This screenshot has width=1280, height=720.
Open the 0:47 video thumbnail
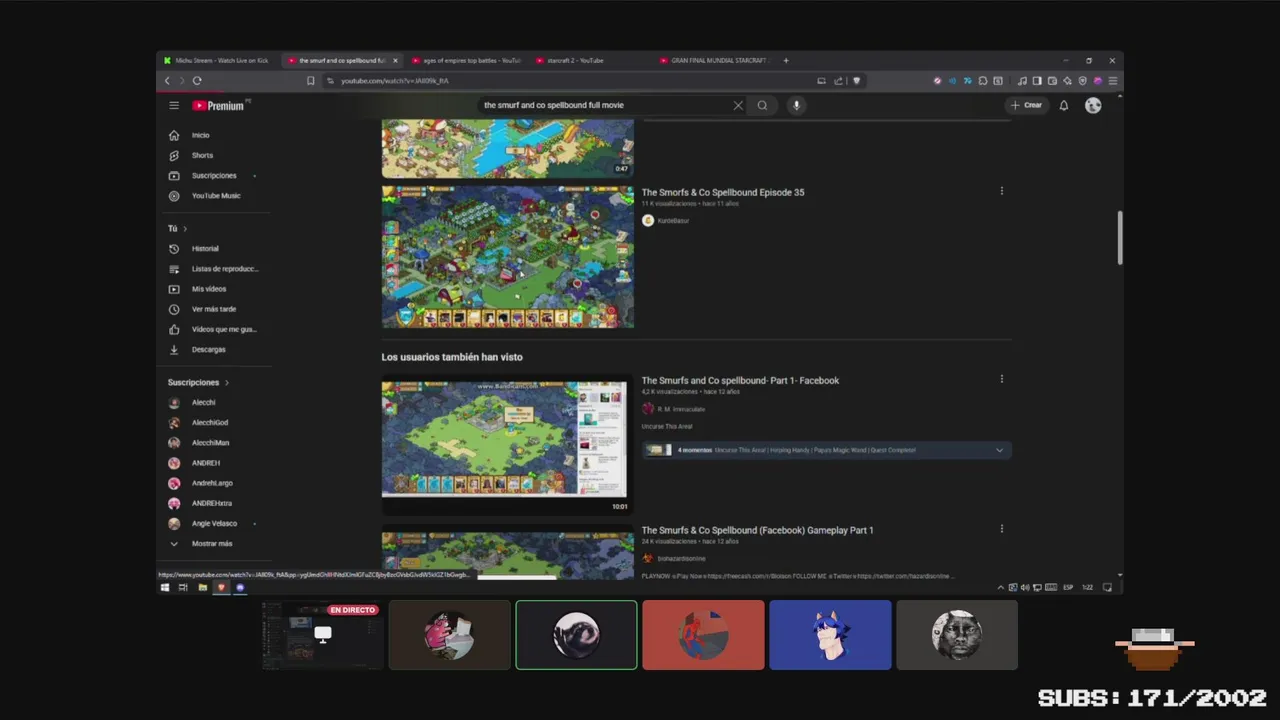click(x=507, y=149)
